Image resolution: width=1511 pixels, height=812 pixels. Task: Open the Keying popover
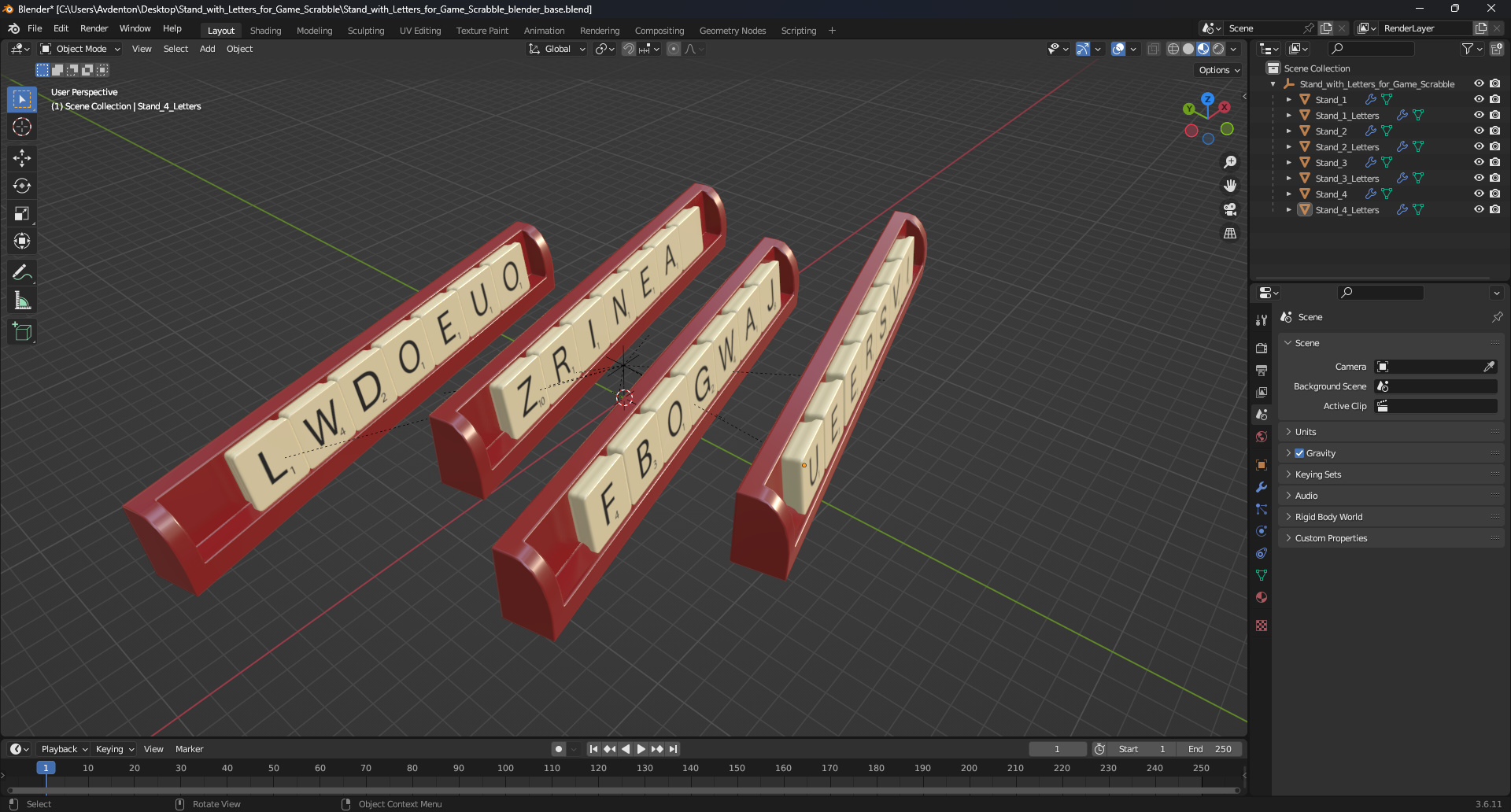115,749
